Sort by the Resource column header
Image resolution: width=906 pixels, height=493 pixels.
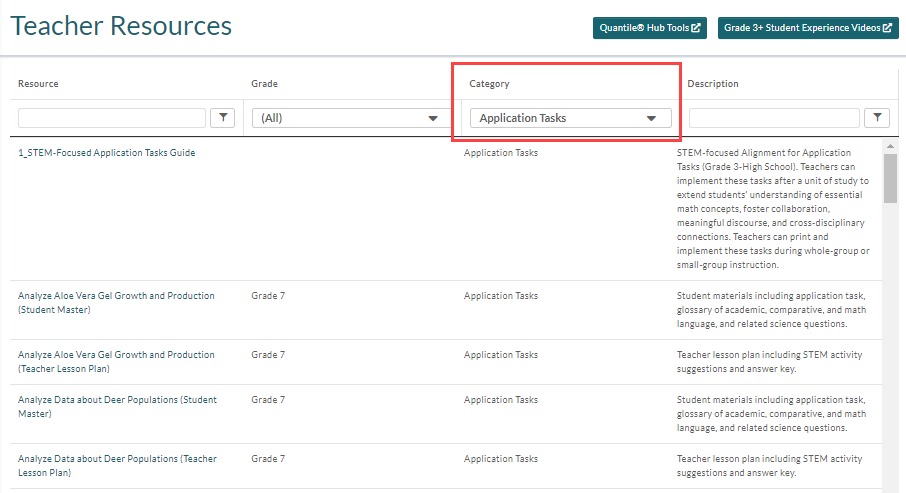click(x=38, y=84)
